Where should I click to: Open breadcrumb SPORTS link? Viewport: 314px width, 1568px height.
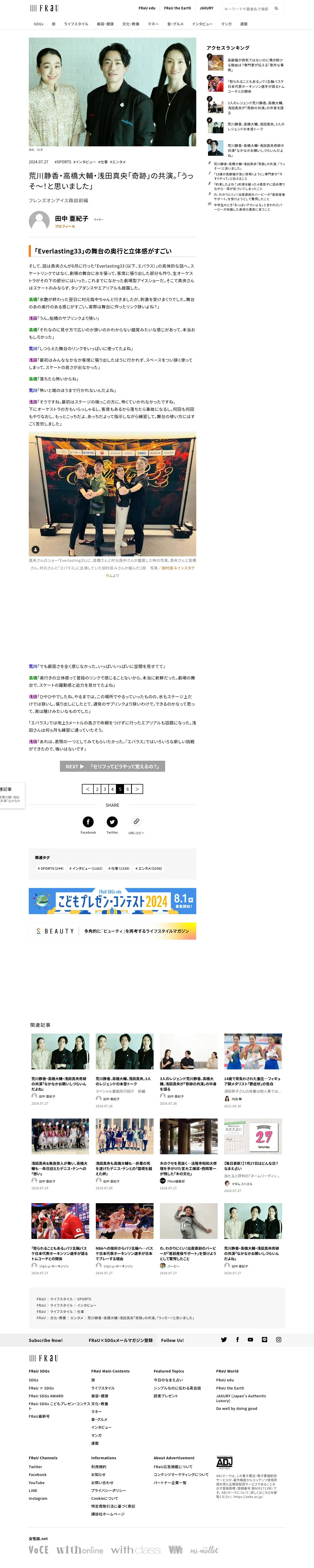click(84, 1298)
